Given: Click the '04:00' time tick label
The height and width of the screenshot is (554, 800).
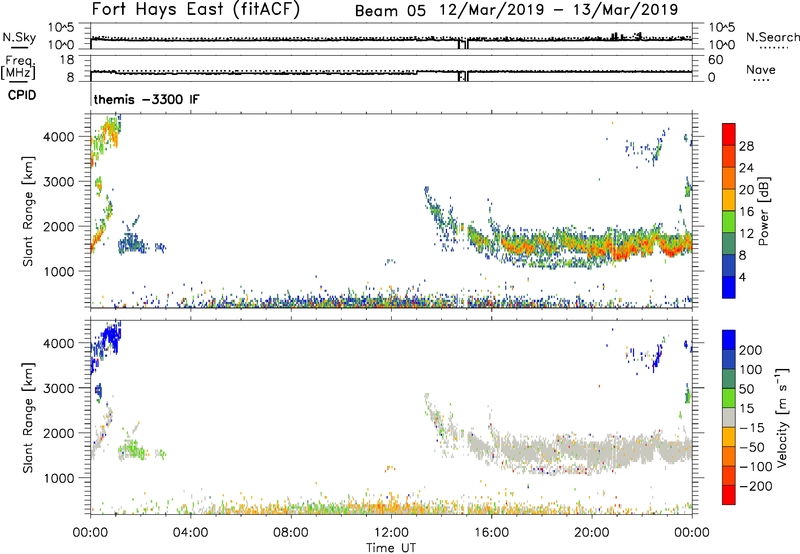Looking at the screenshot, I should click(x=190, y=533).
